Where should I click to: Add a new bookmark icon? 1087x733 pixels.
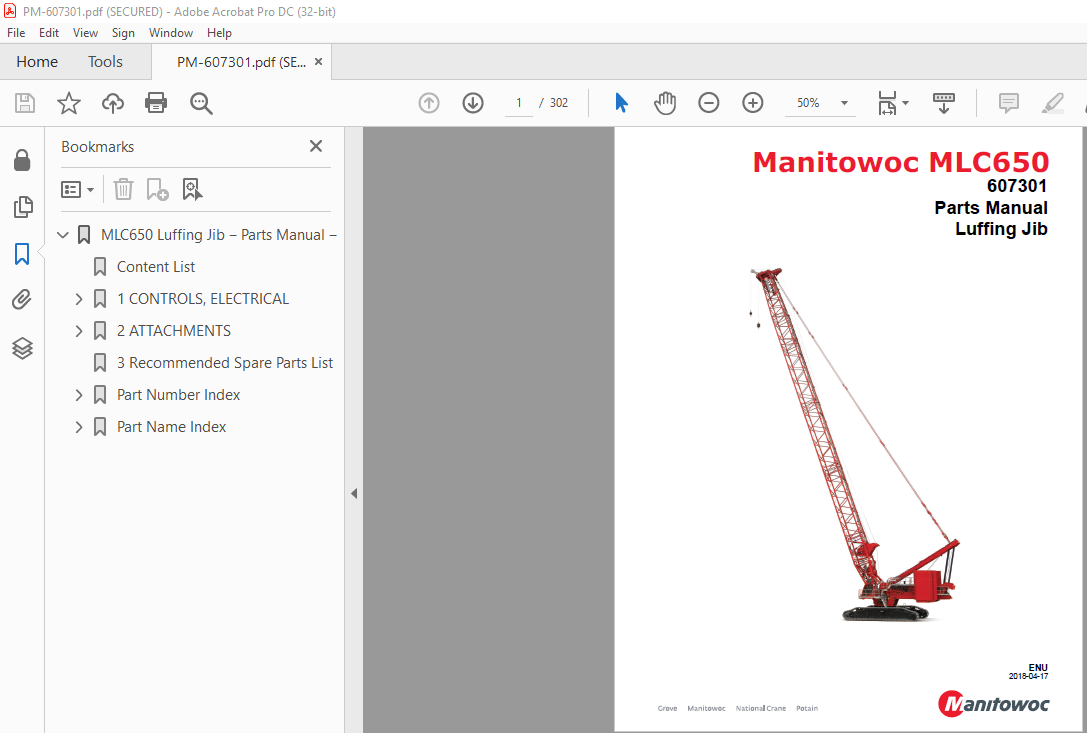point(157,189)
